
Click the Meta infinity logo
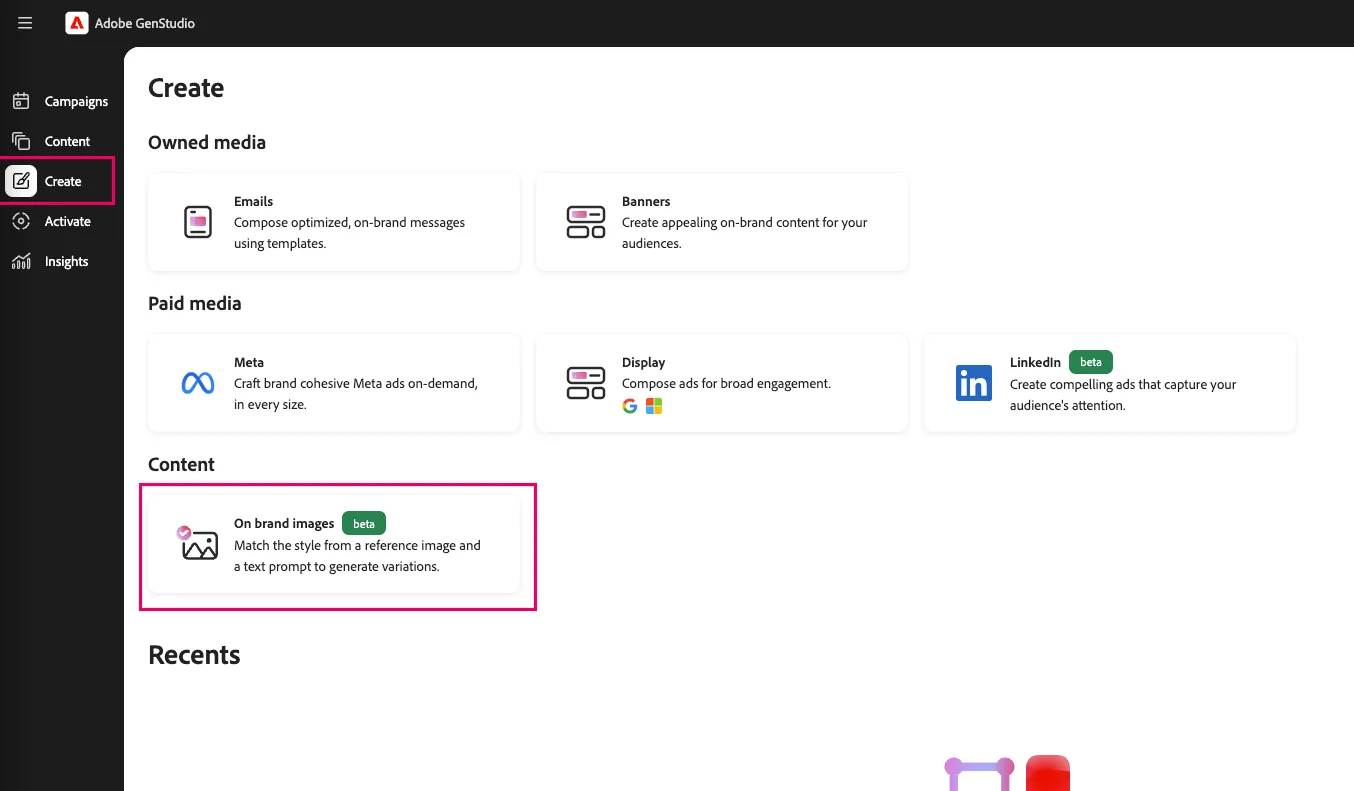[x=198, y=383]
